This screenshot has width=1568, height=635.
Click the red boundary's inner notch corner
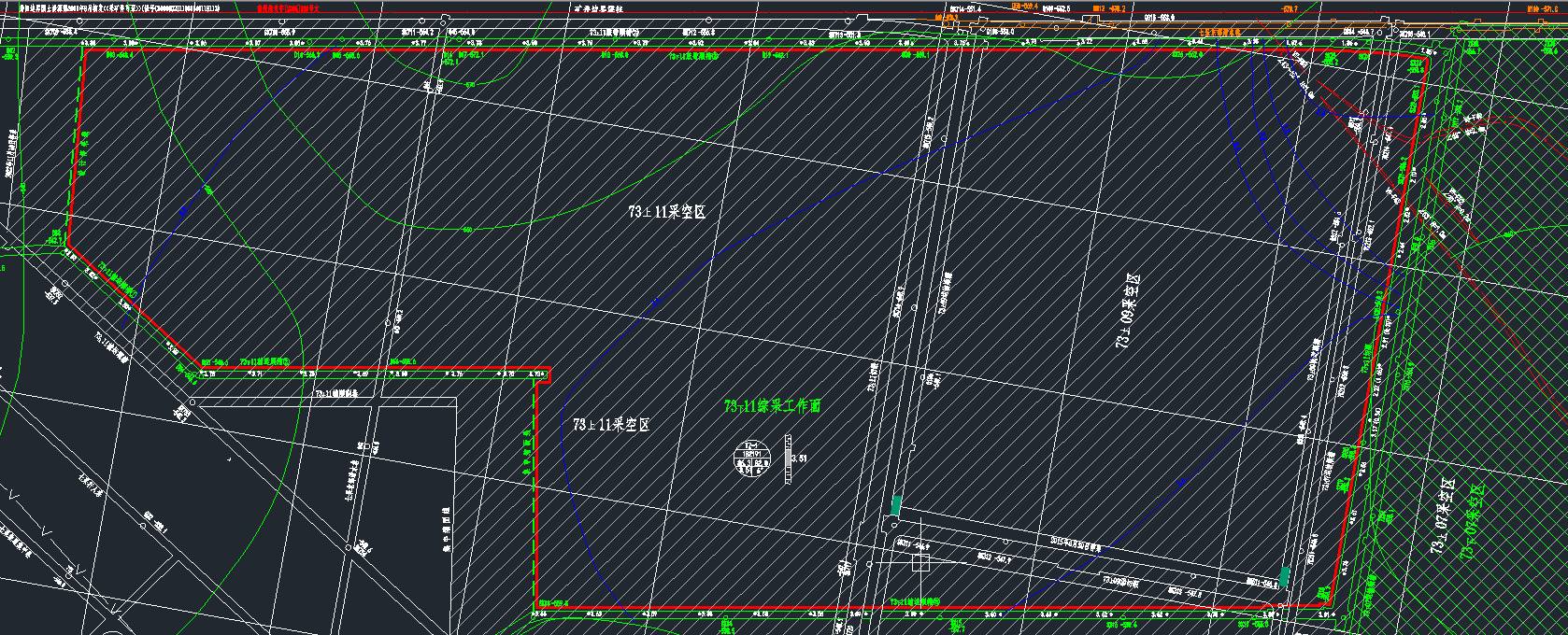point(549,370)
